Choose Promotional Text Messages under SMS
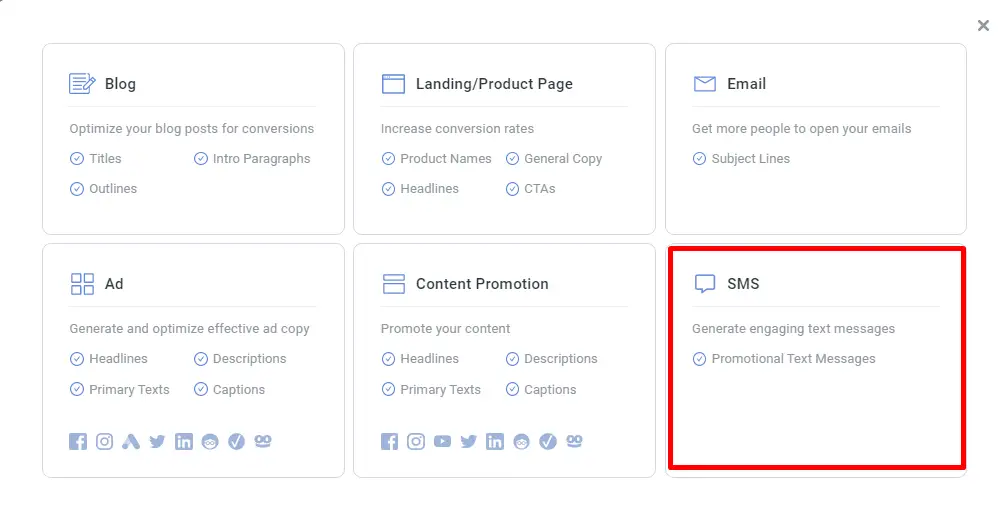 [x=784, y=358]
